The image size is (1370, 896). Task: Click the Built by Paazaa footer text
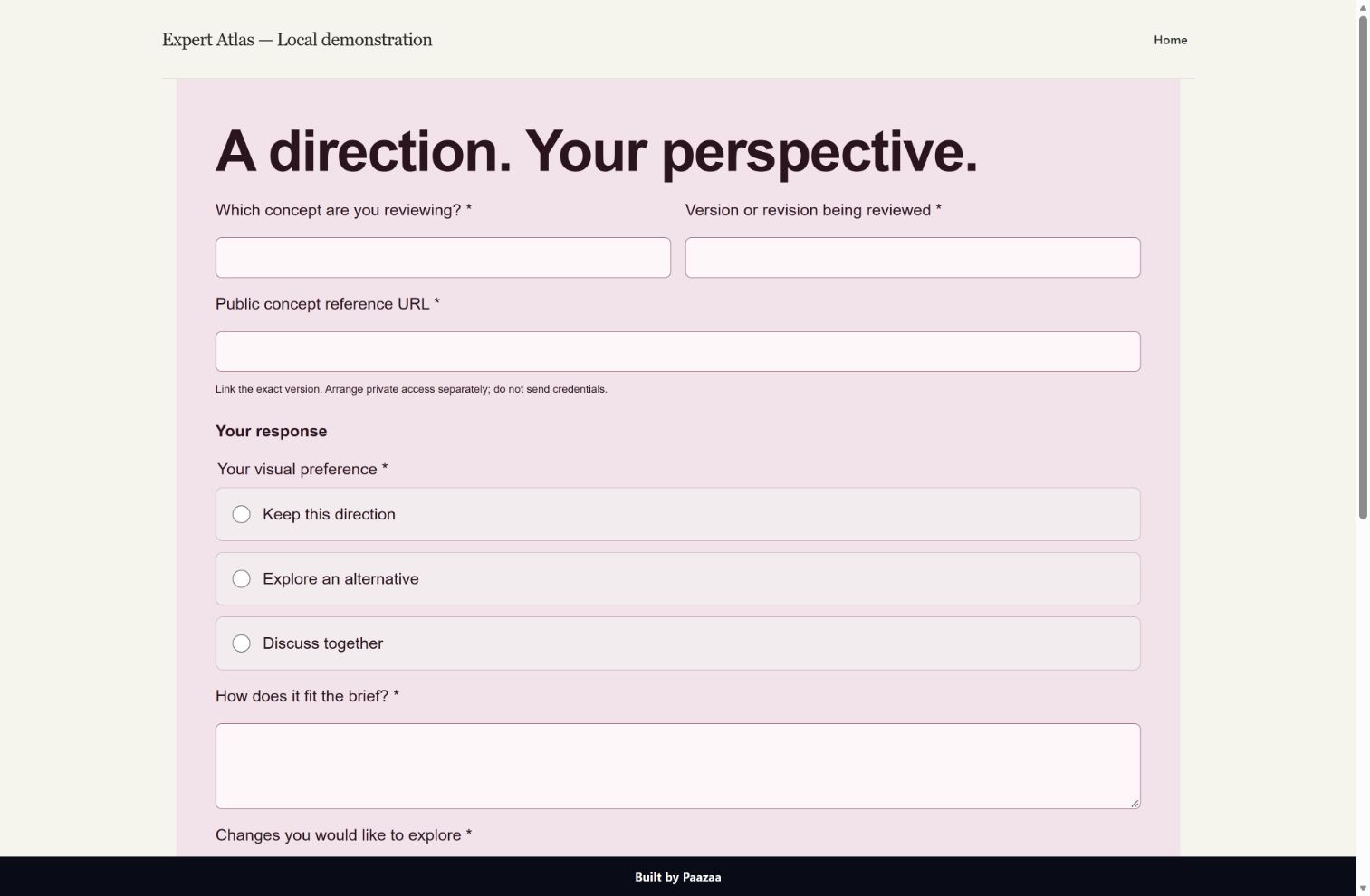click(x=677, y=877)
